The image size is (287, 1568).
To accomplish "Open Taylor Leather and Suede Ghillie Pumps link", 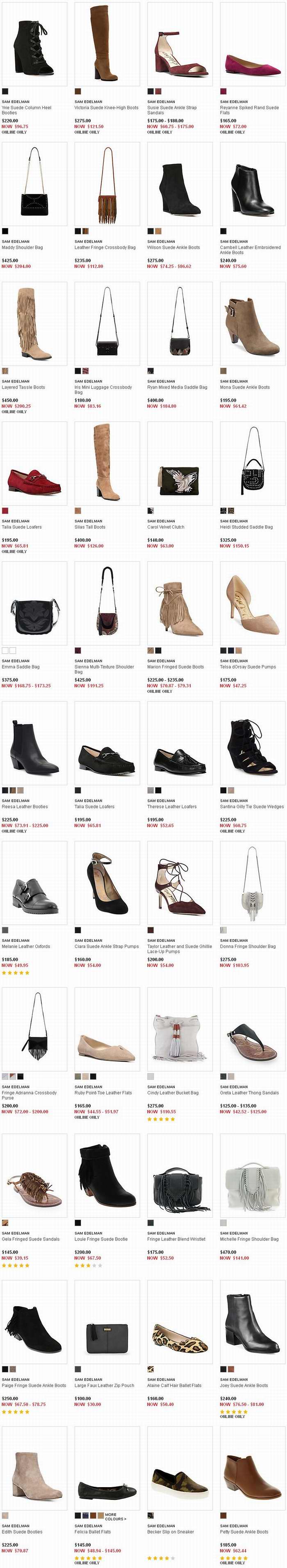I will click(x=180, y=949).
